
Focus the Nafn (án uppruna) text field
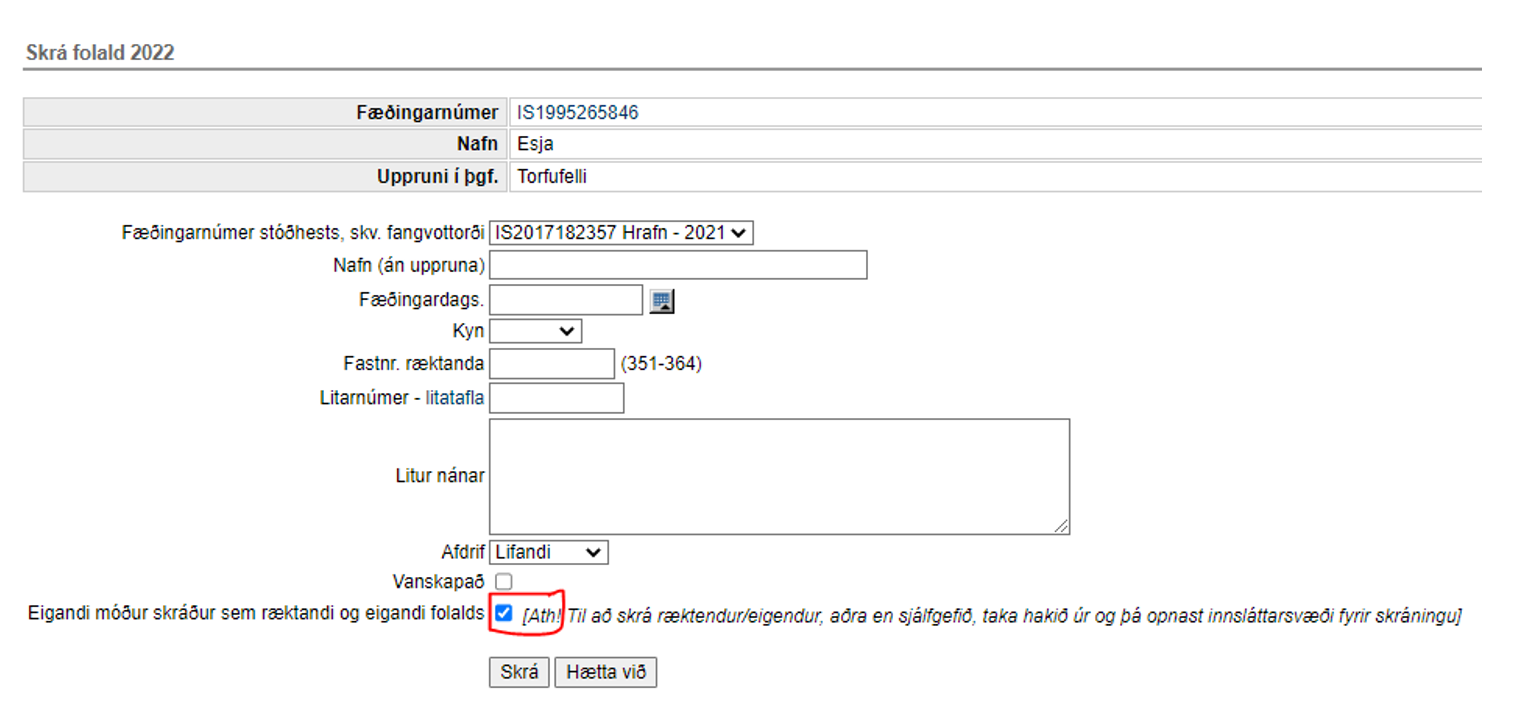(x=677, y=265)
